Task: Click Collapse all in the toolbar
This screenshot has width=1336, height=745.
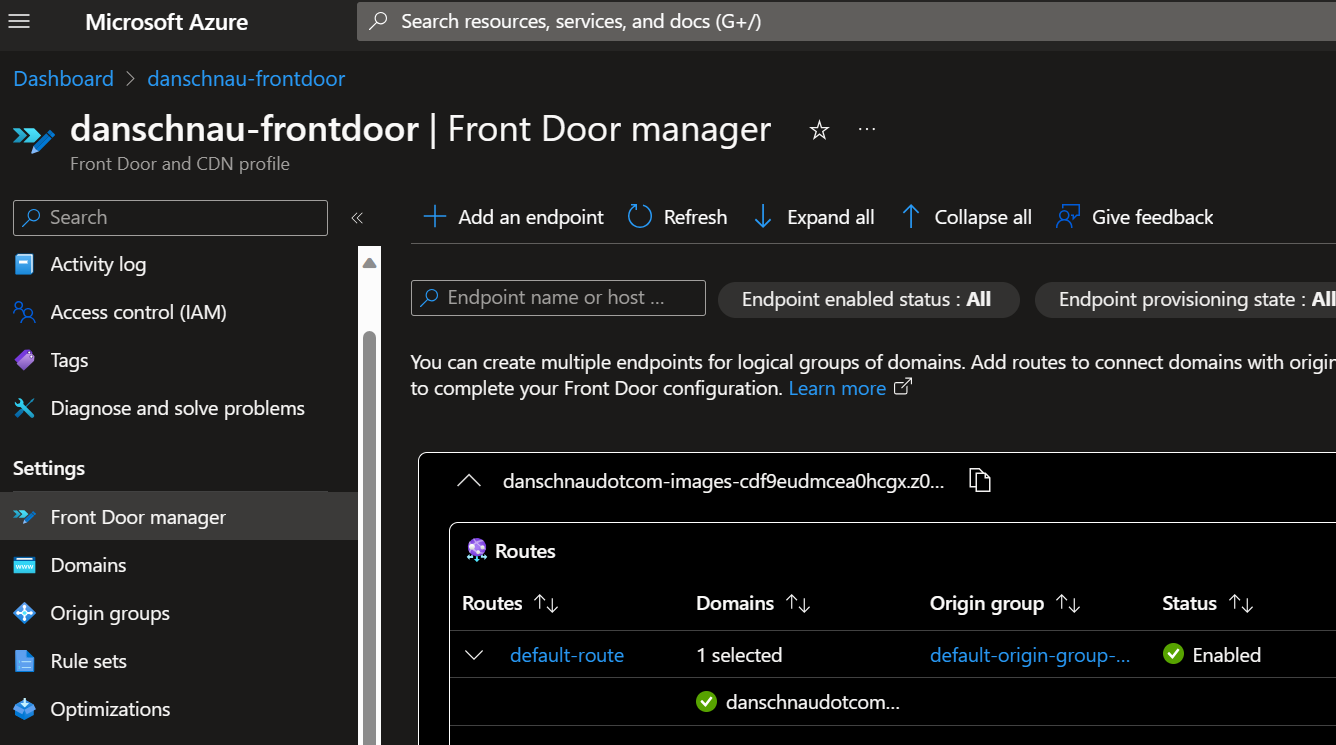Action: pyautogui.click(x=966, y=217)
